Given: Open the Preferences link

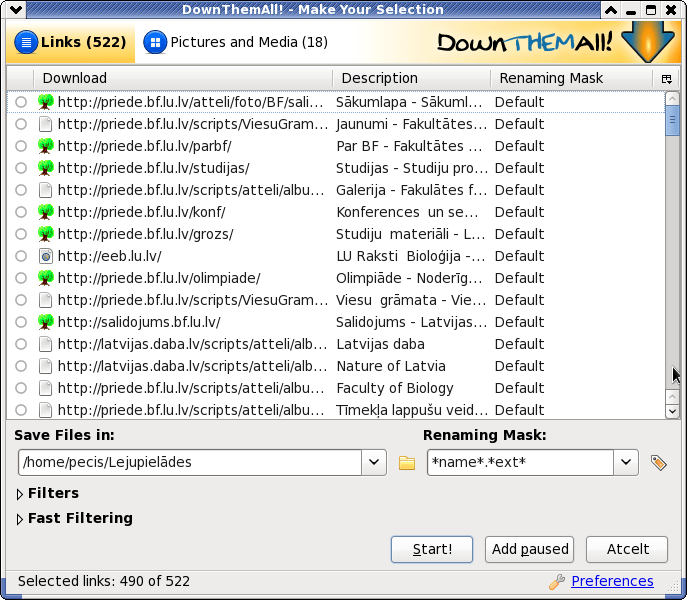Looking at the screenshot, I should coord(612,581).
